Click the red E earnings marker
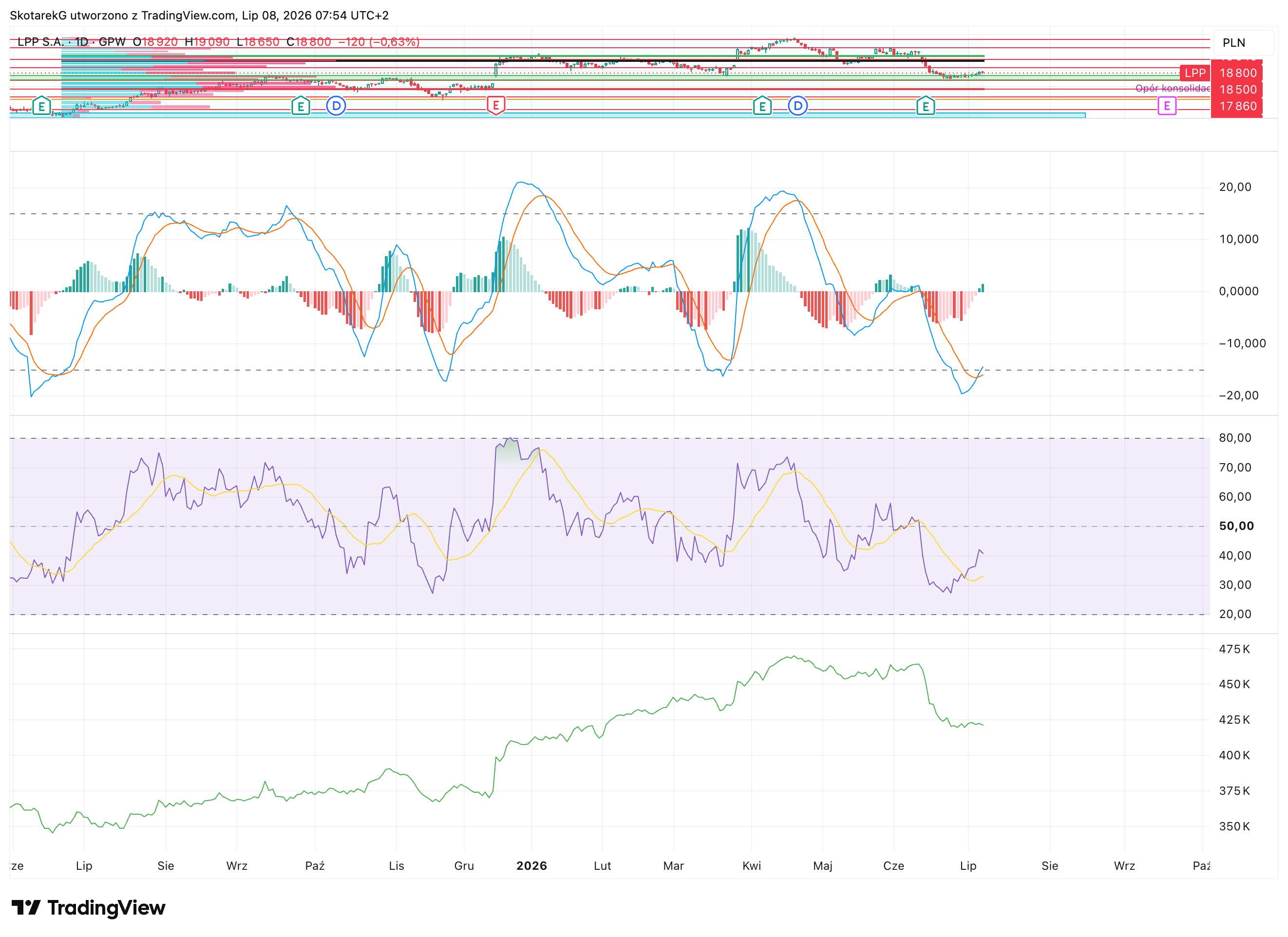The width and height of the screenshot is (1288, 937). (x=496, y=106)
